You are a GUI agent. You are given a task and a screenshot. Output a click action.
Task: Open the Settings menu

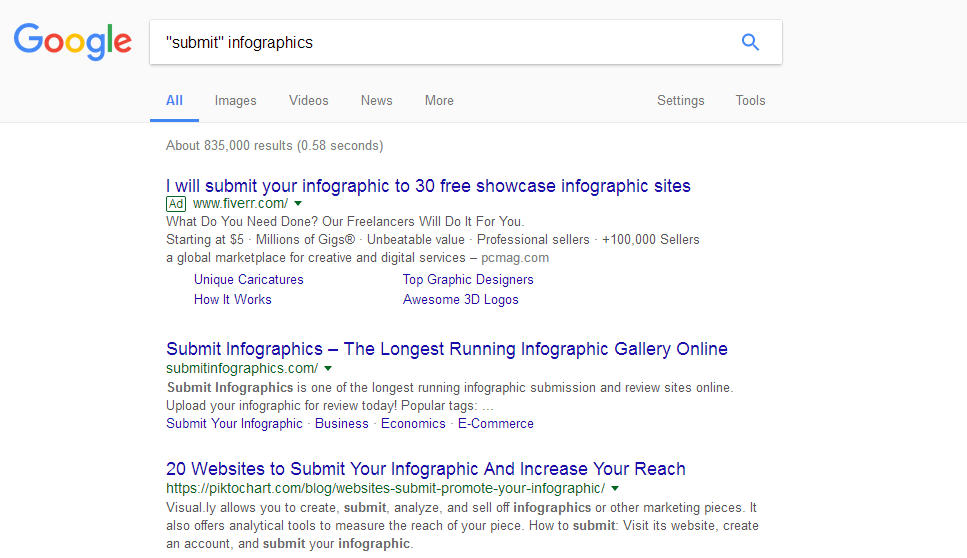point(680,101)
